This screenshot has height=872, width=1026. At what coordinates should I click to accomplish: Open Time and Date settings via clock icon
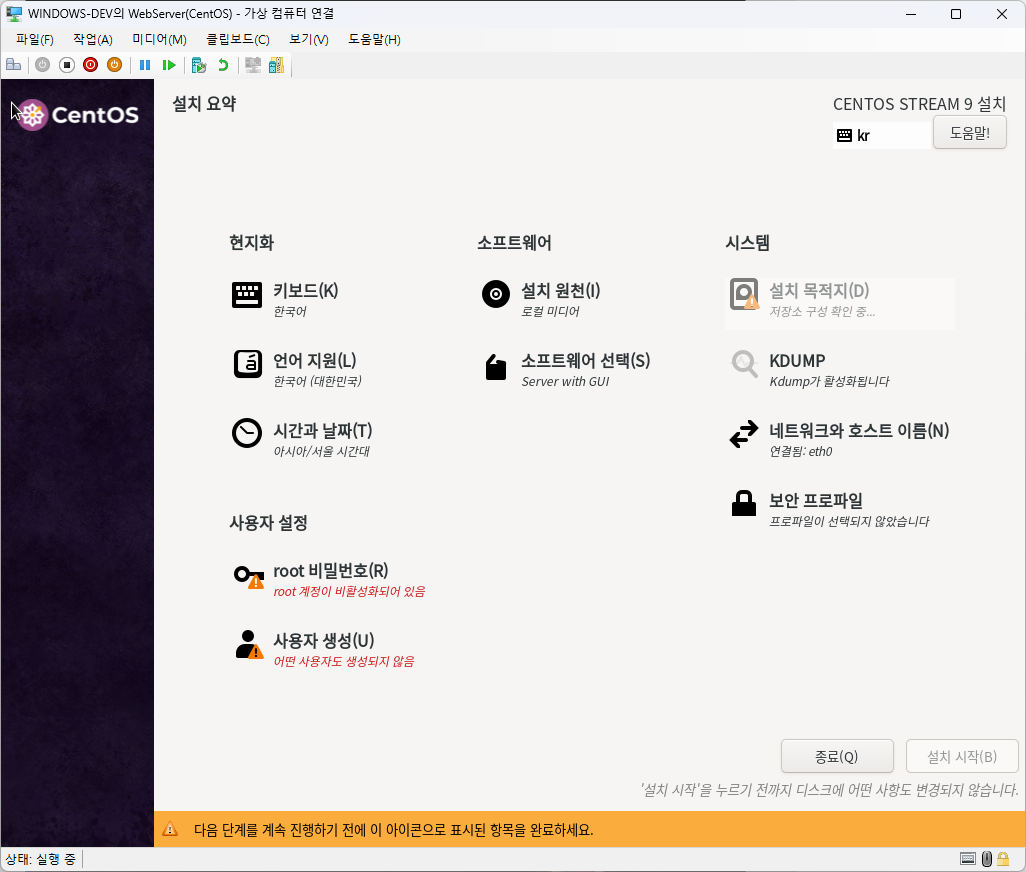click(x=246, y=432)
